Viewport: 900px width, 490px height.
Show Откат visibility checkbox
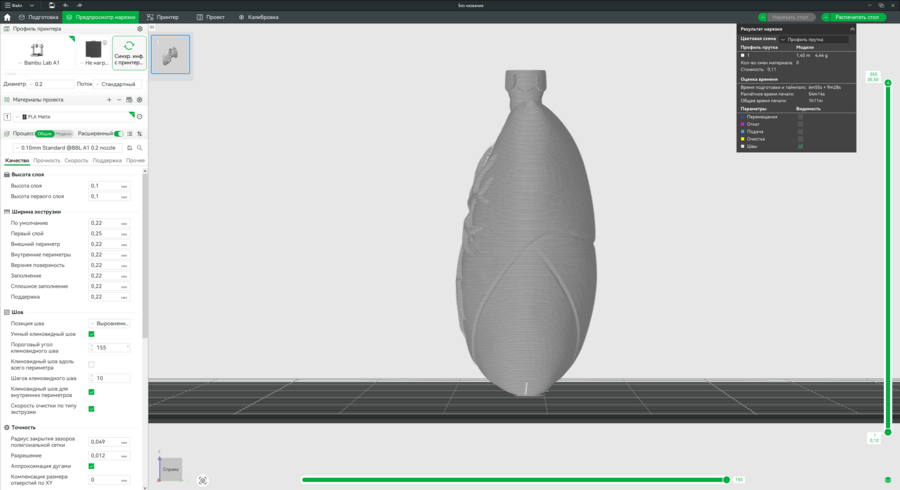click(x=800, y=124)
